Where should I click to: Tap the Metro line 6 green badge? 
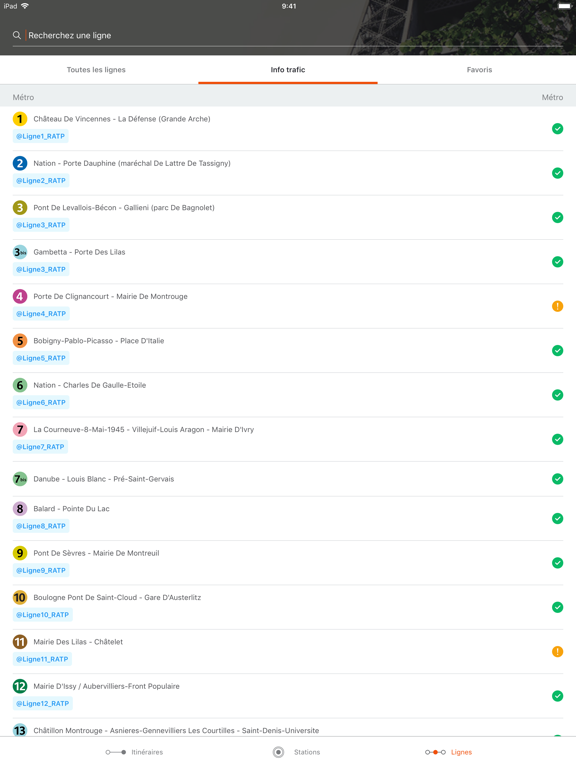20,385
